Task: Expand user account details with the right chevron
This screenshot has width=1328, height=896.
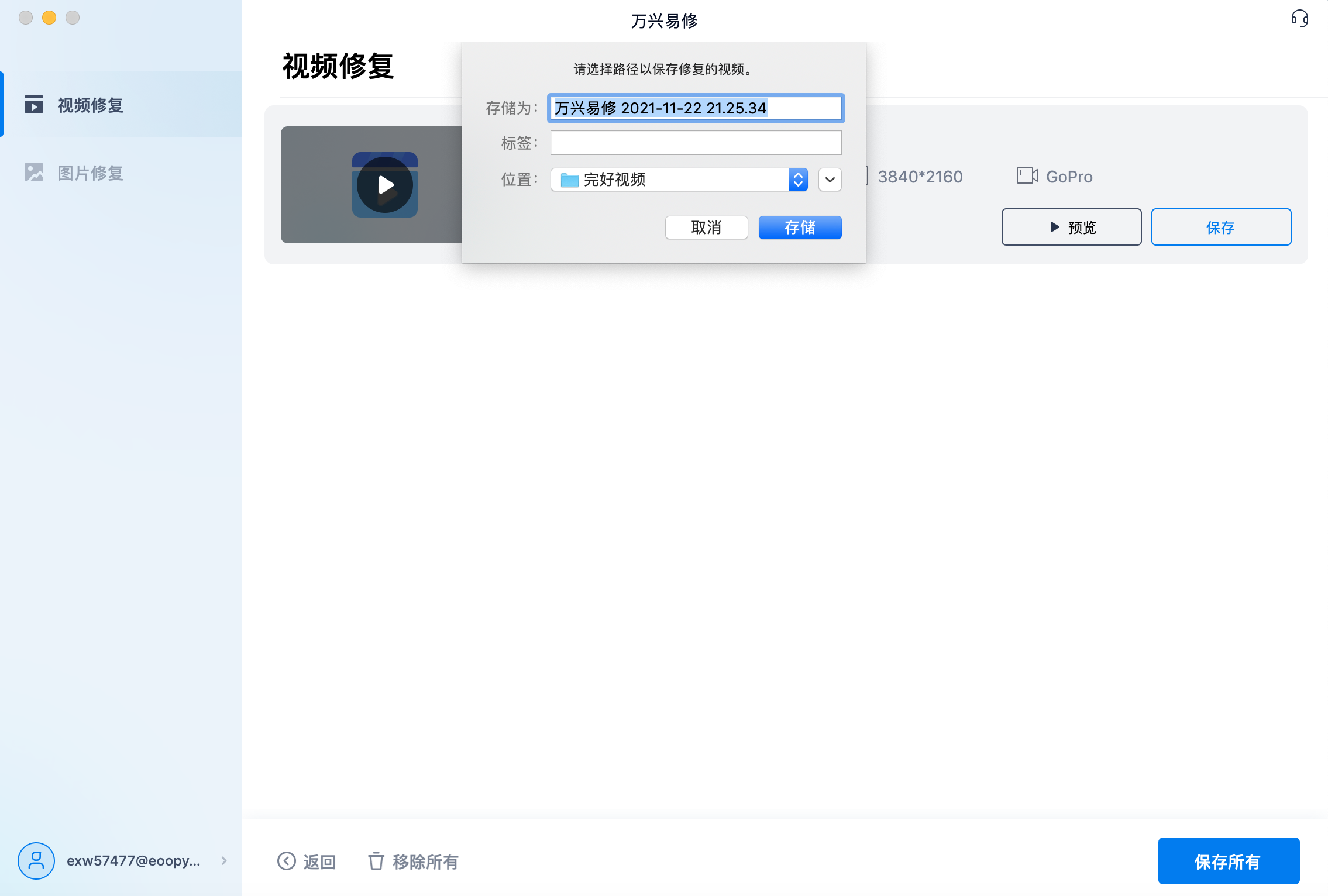Action: 224,861
